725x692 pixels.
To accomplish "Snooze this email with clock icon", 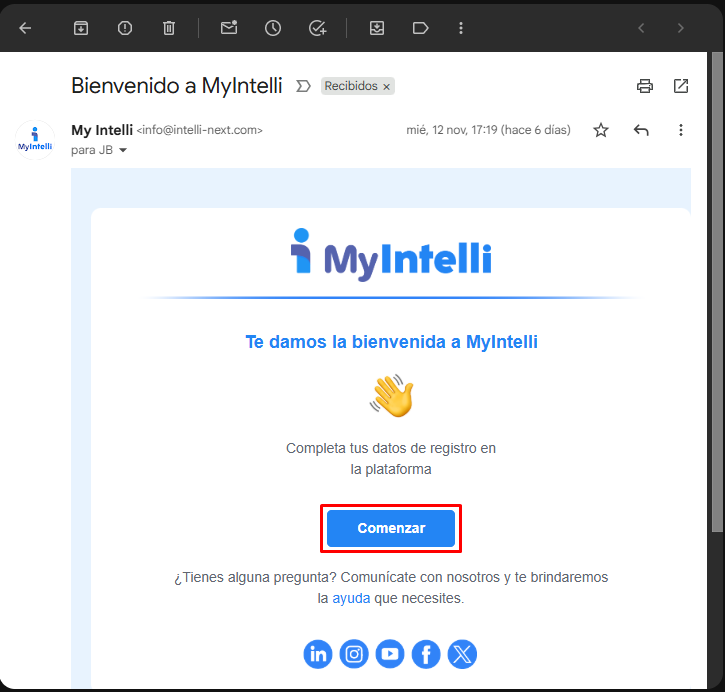I will coord(273,28).
